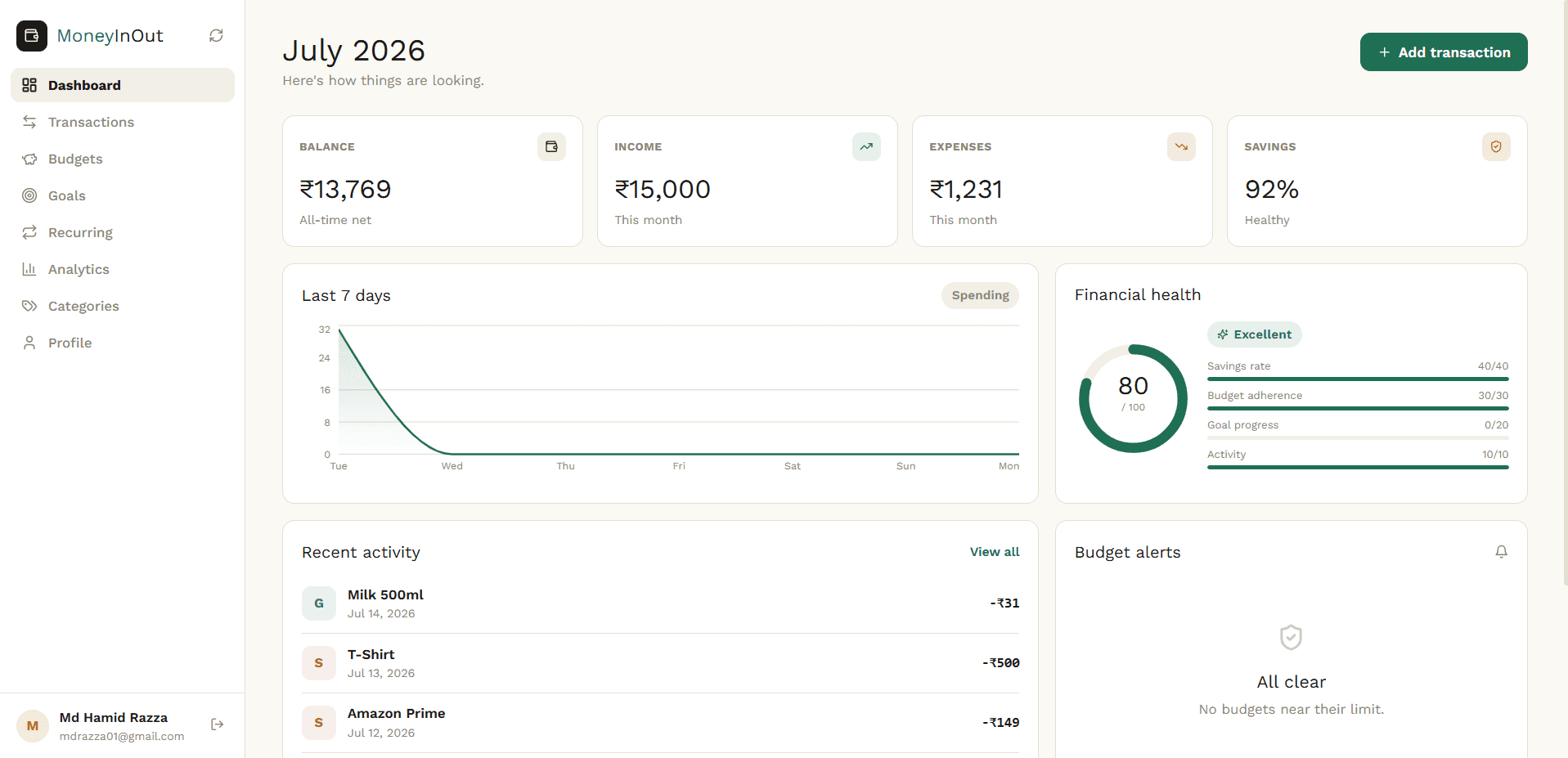This screenshot has height=758, width=1568.
Task: Click the ₹15,000 income amount
Action: pyautogui.click(x=663, y=190)
